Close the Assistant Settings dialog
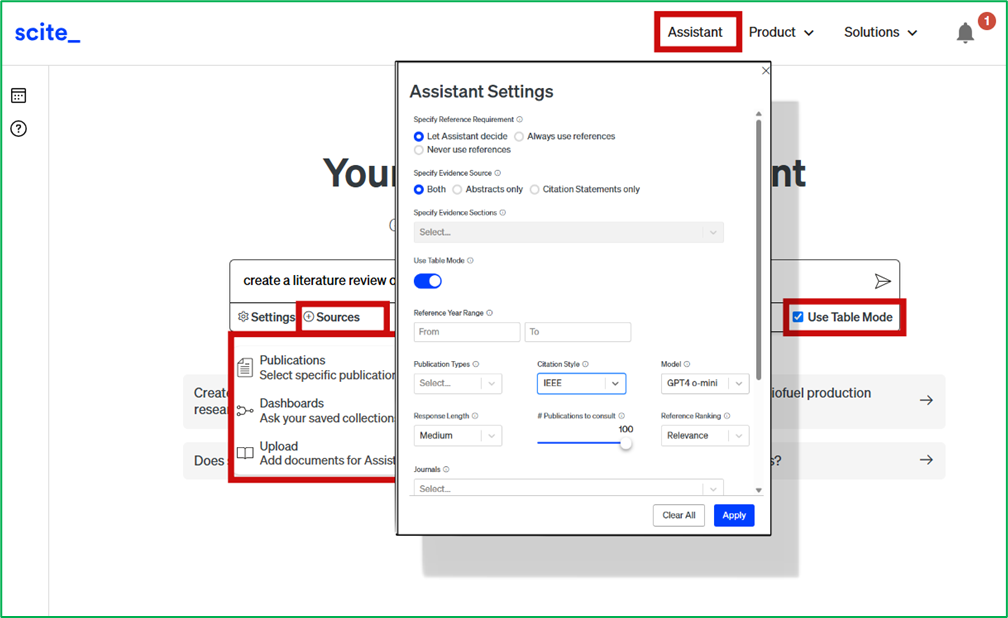Viewport: 1008px width, 618px height. tap(766, 71)
